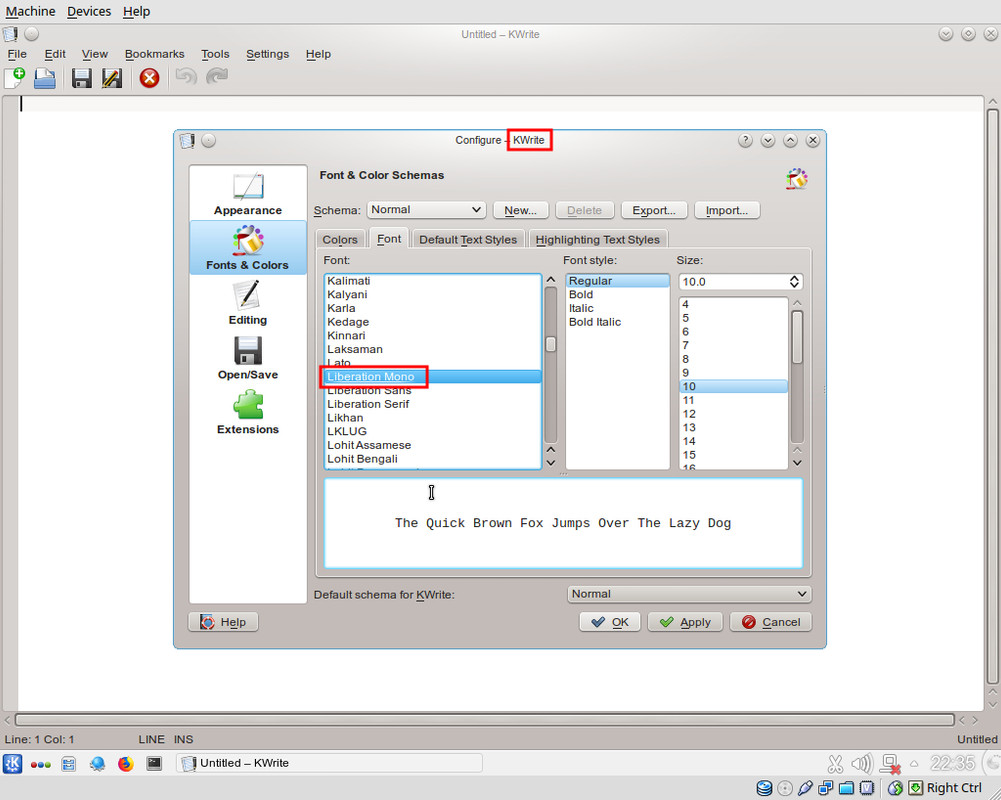The image size is (1001, 800).
Task: Click the Undo toolbar icon
Action: 186,77
